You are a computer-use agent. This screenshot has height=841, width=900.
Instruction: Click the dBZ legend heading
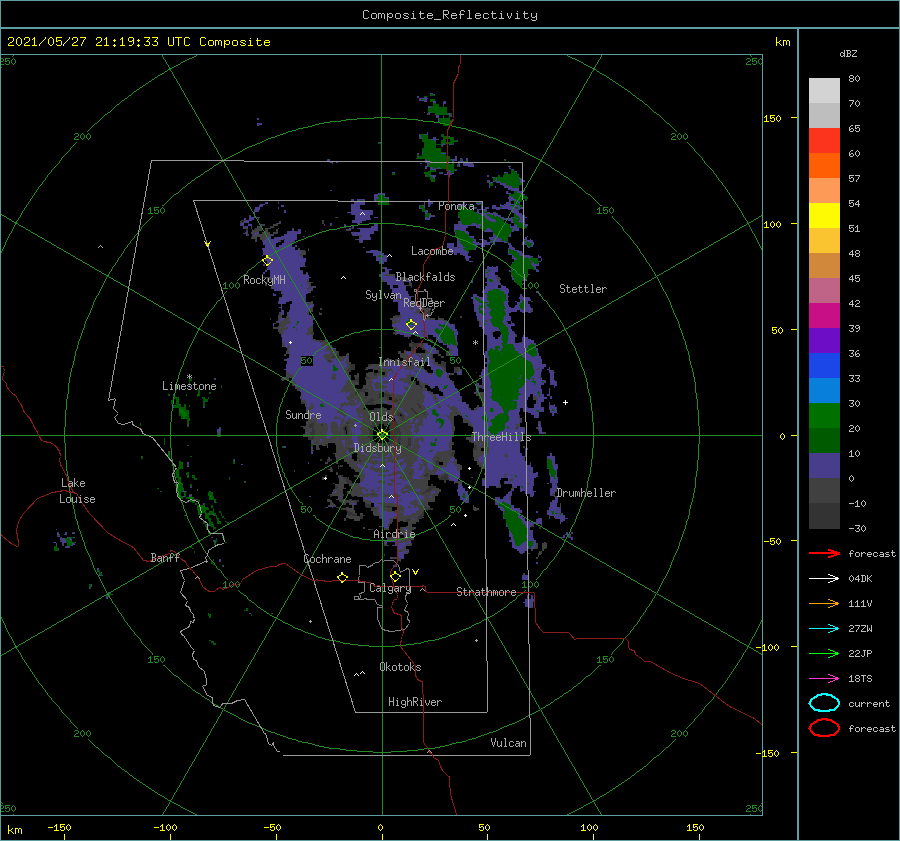coord(848,53)
